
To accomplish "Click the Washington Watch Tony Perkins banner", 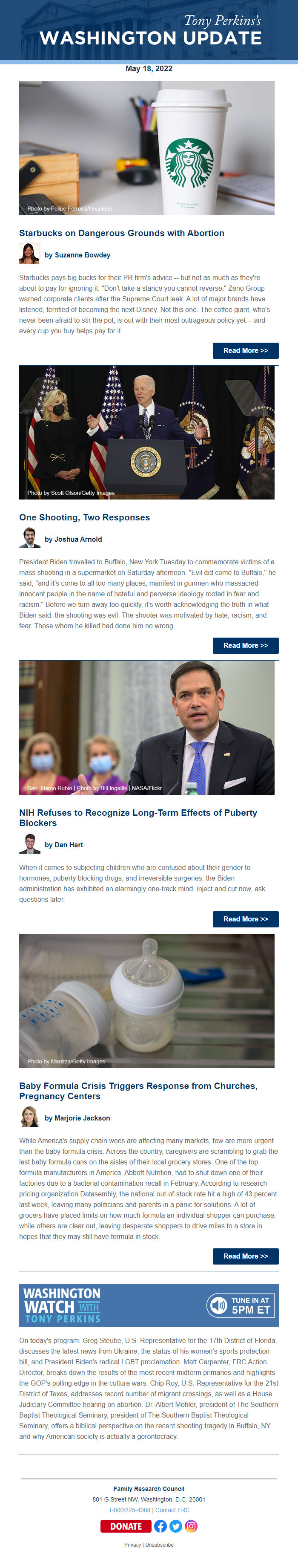I will (x=149, y=1305).
